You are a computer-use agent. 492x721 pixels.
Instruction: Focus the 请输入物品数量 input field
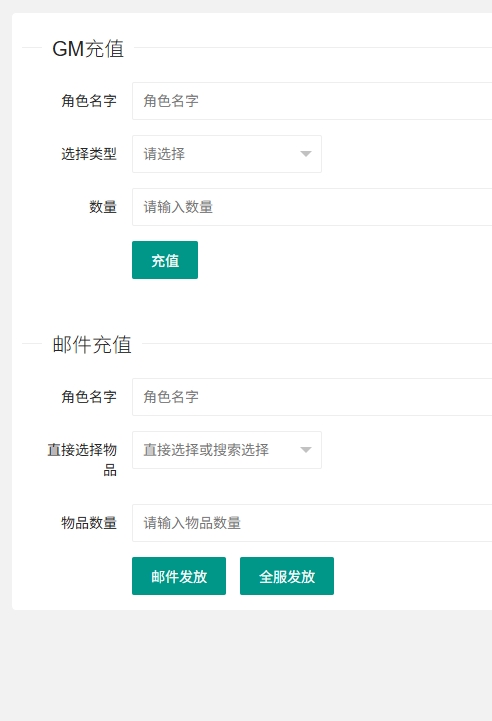(x=312, y=523)
